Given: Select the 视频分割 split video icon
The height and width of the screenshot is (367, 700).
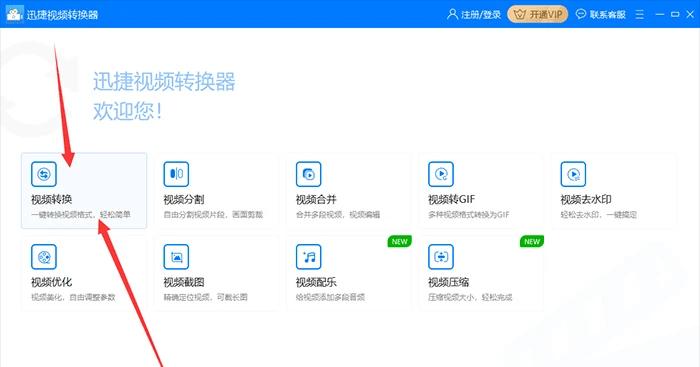Looking at the screenshot, I should [176, 174].
